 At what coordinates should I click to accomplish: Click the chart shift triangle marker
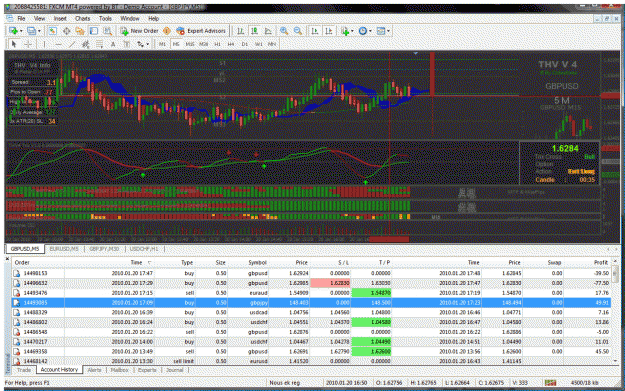(415, 53)
